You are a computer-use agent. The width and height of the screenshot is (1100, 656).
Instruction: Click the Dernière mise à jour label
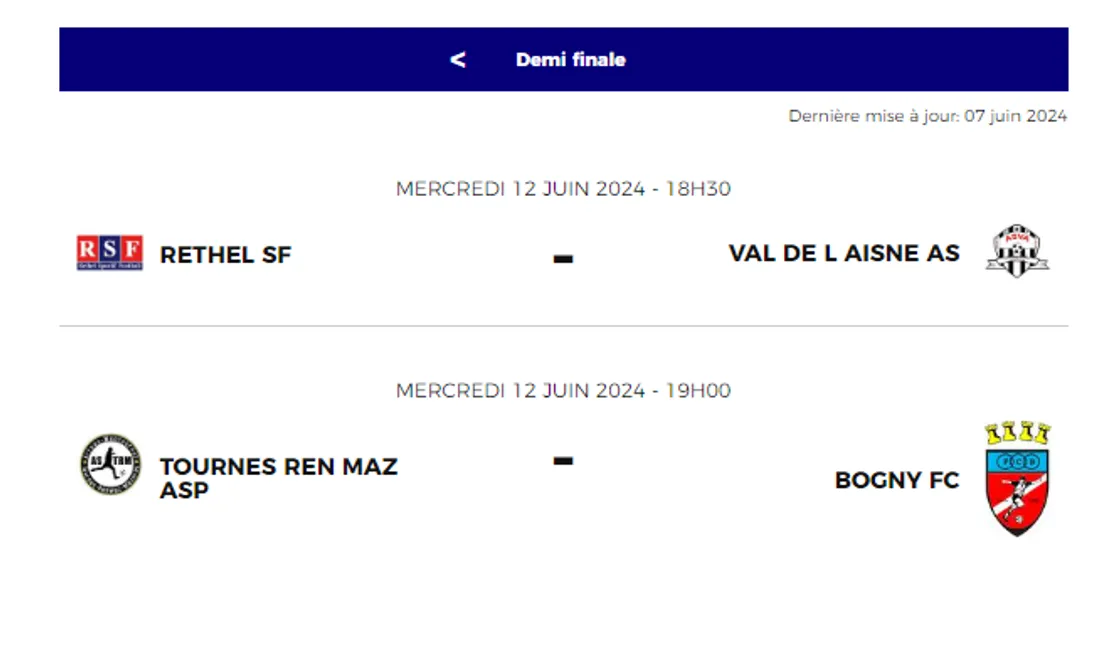click(873, 116)
